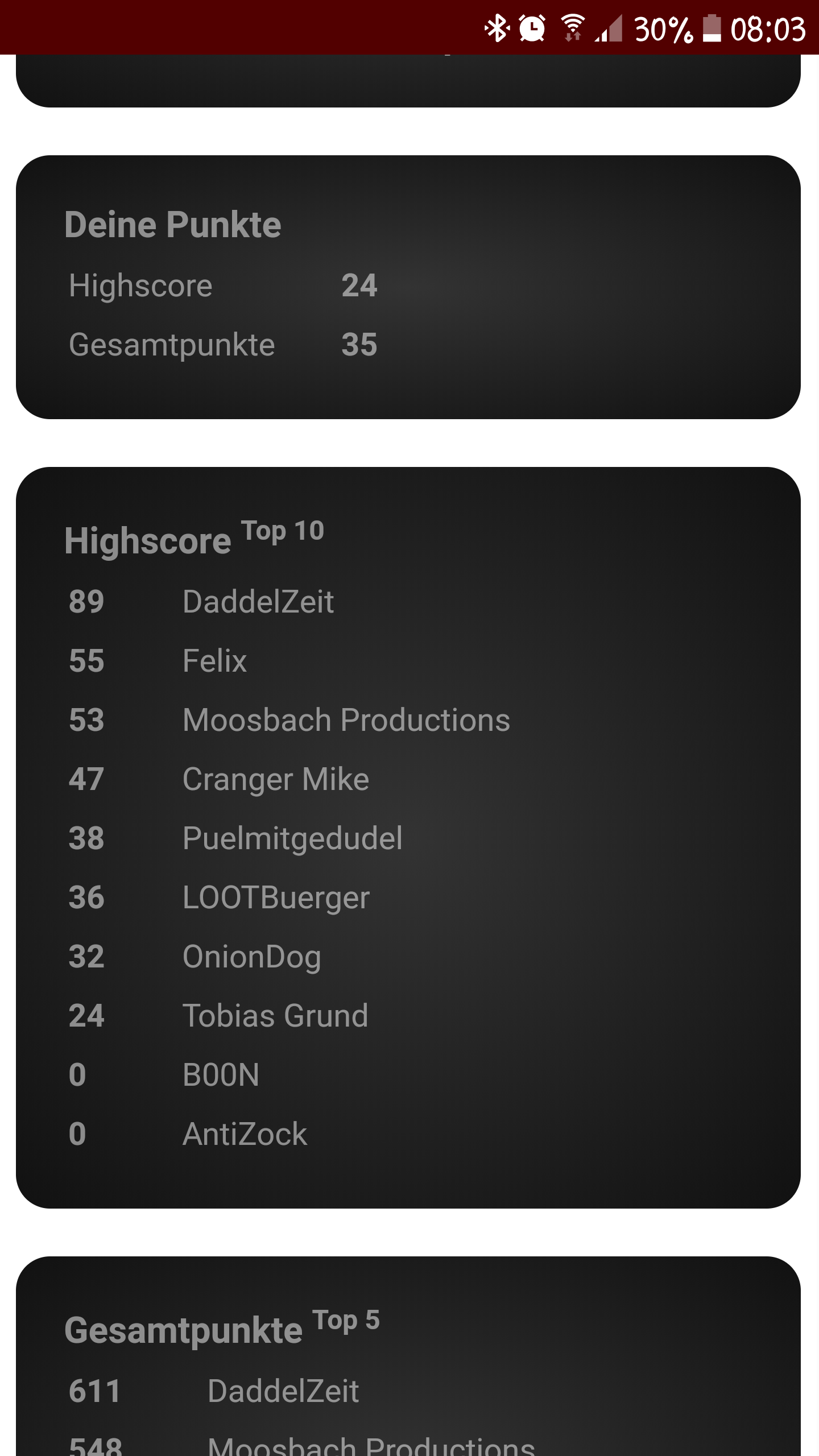Image resolution: width=819 pixels, height=1456 pixels.
Task: Open Moosbach Productions highscore entry
Action: tap(346, 720)
